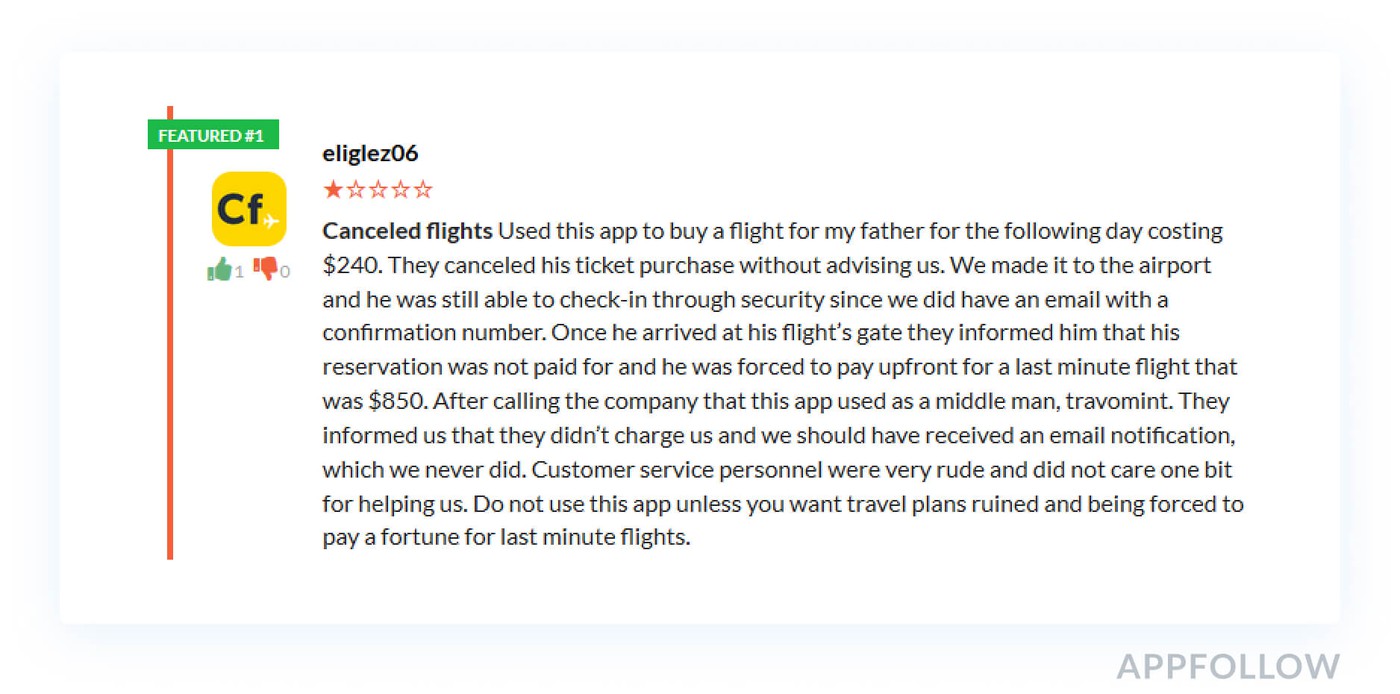Click the red thumbs-down icon
1400x694 pixels.
click(x=265, y=269)
